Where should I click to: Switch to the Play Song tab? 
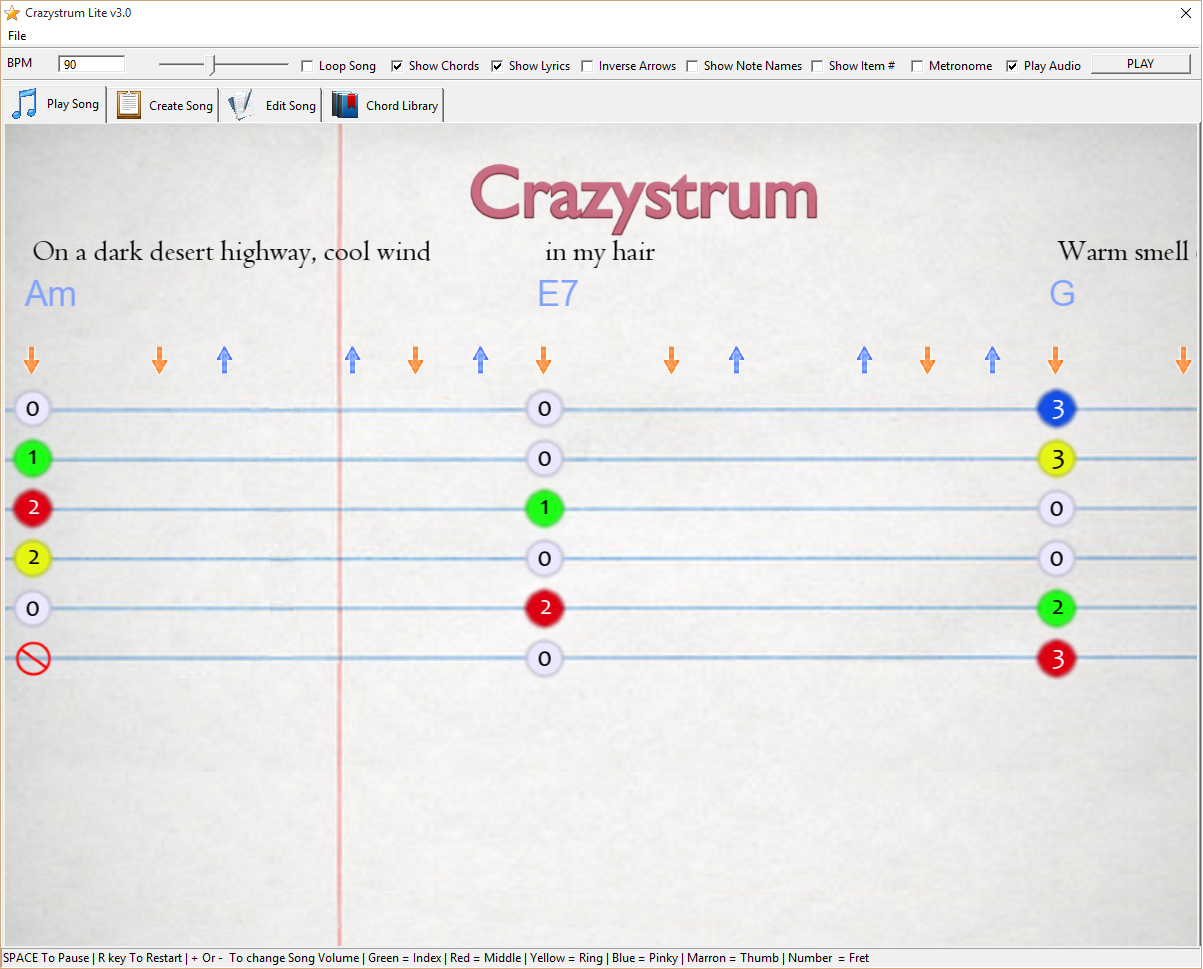tap(56, 104)
